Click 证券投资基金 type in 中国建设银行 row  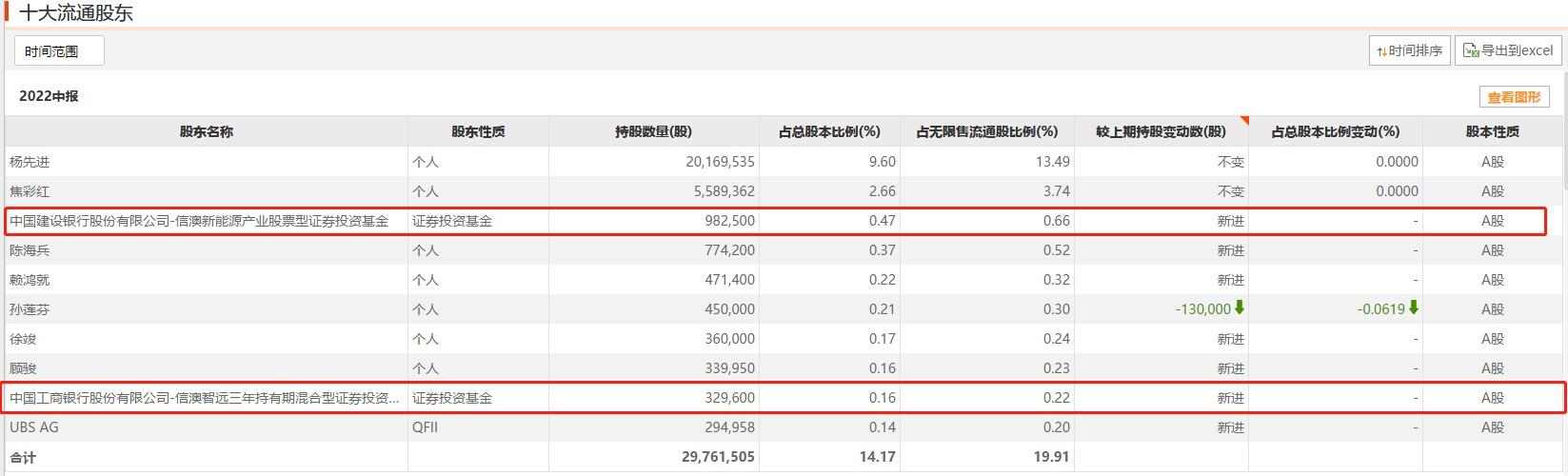click(x=452, y=221)
